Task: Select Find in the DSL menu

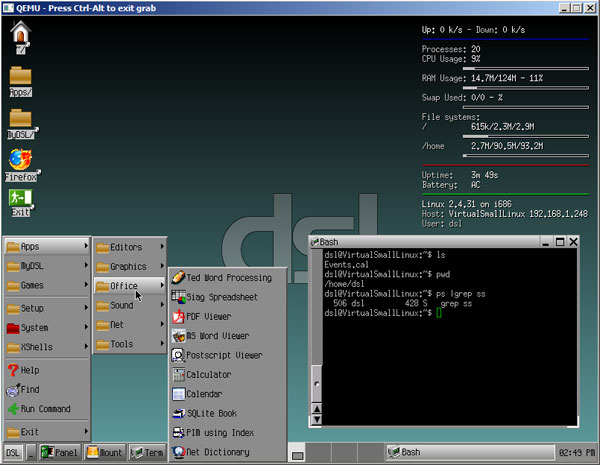Action: [47, 390]
